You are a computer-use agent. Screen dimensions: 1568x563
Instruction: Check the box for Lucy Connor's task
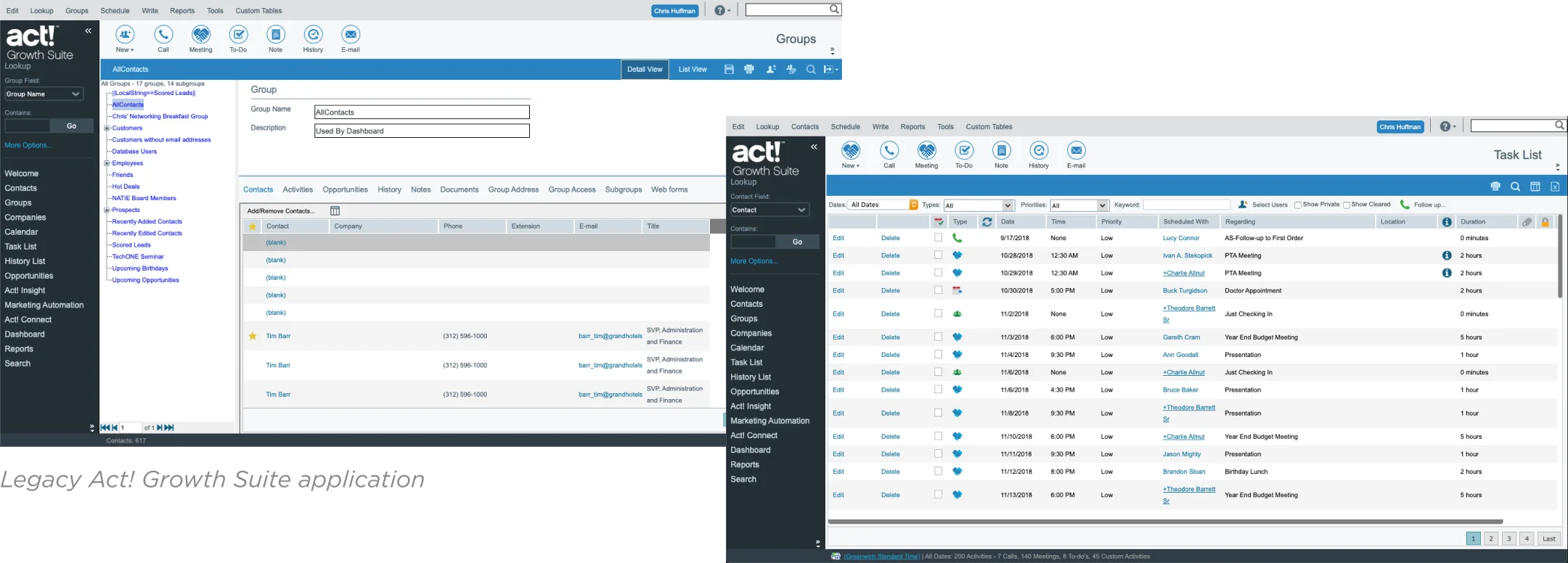click(x=938, y=238)
